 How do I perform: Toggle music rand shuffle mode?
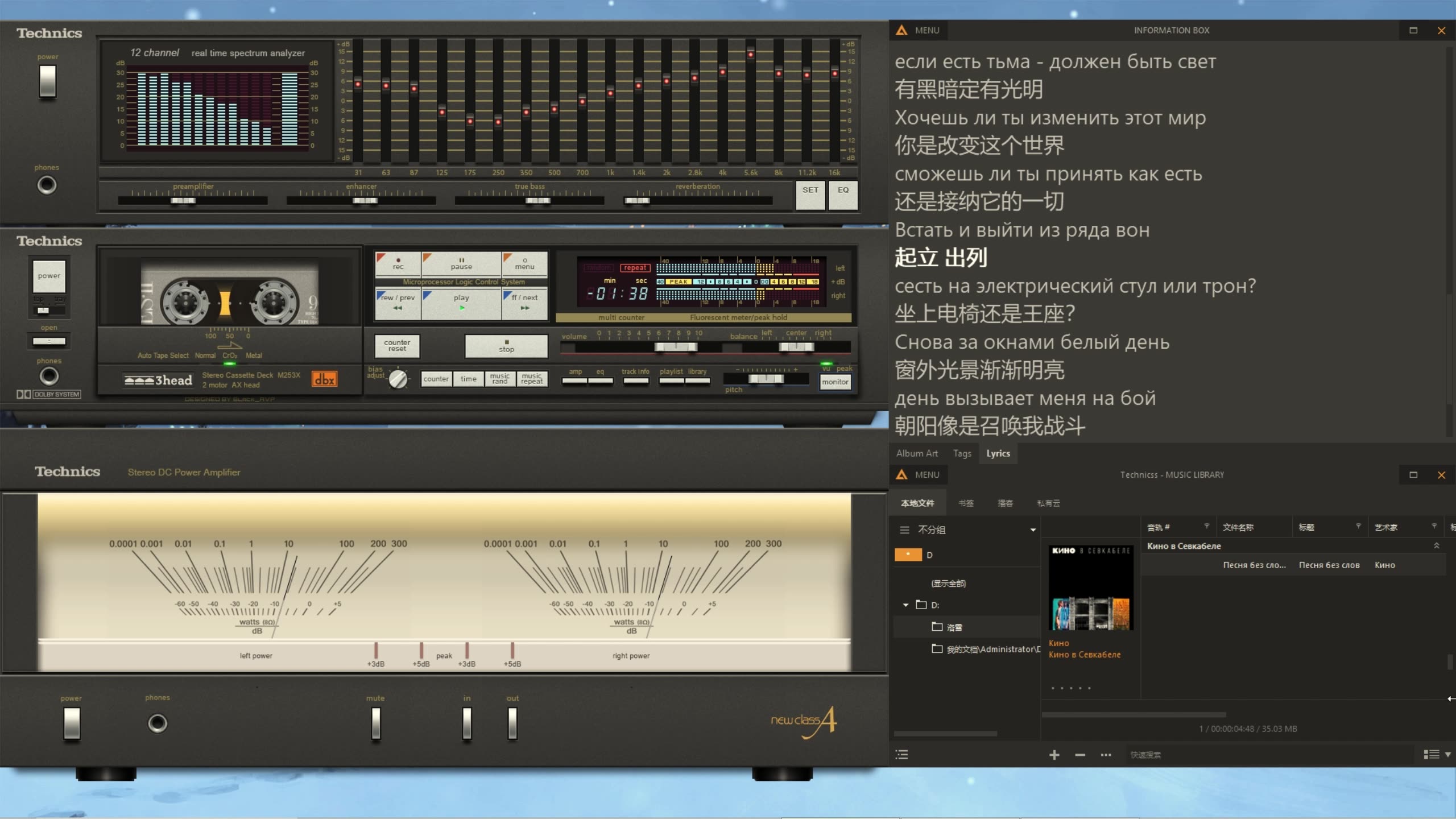500,379
